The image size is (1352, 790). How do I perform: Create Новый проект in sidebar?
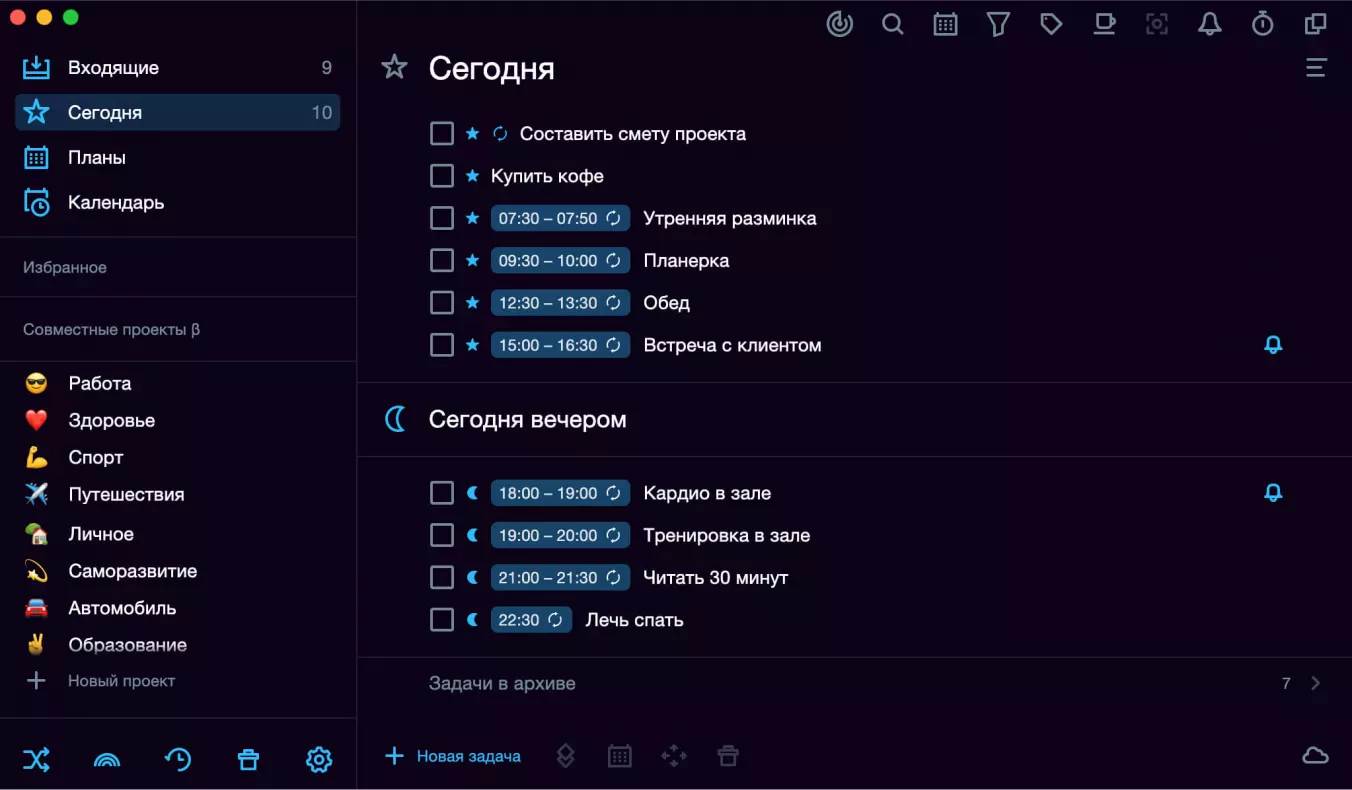(100, 681)
